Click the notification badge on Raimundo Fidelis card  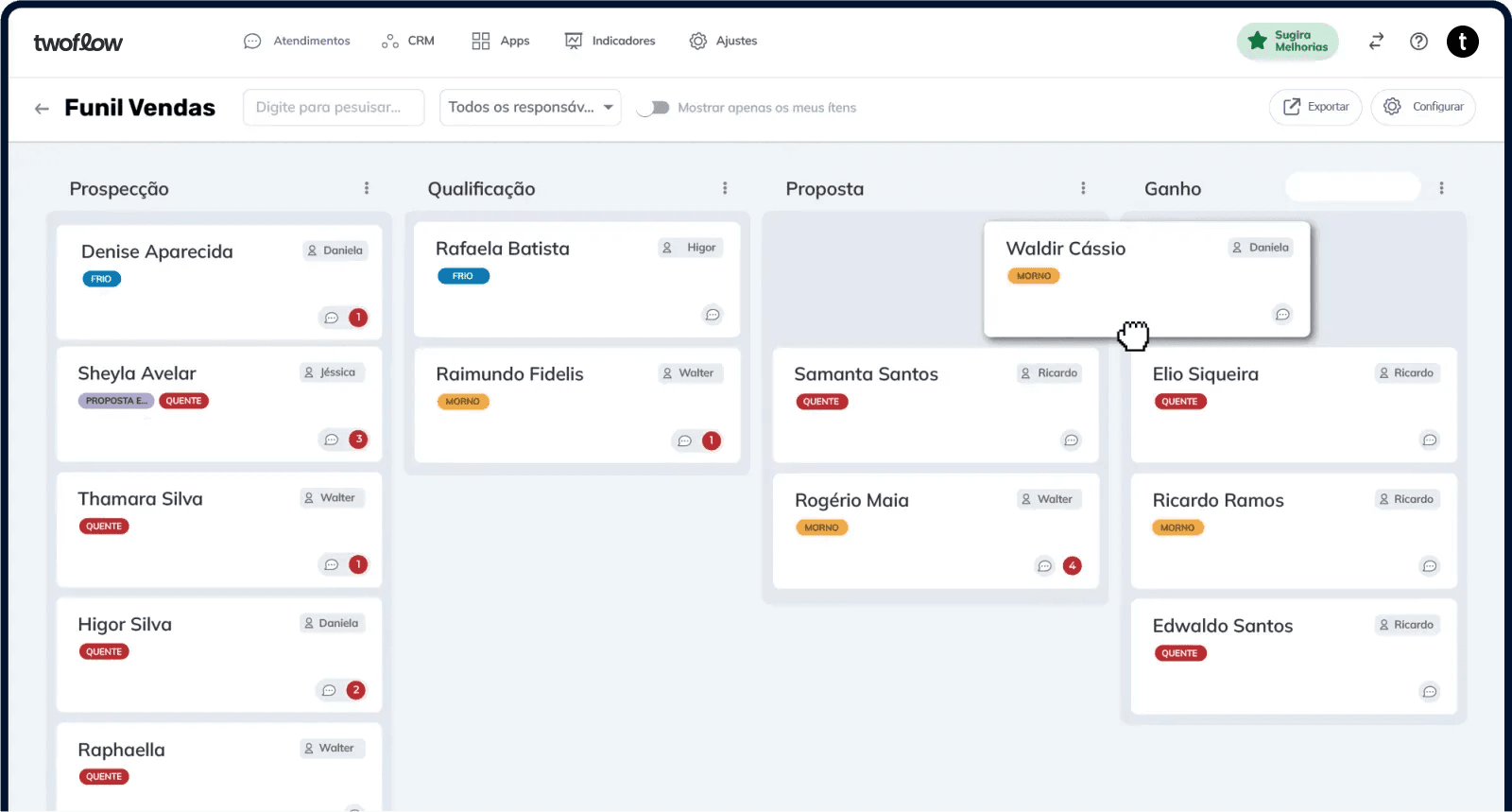coord(712,441)
